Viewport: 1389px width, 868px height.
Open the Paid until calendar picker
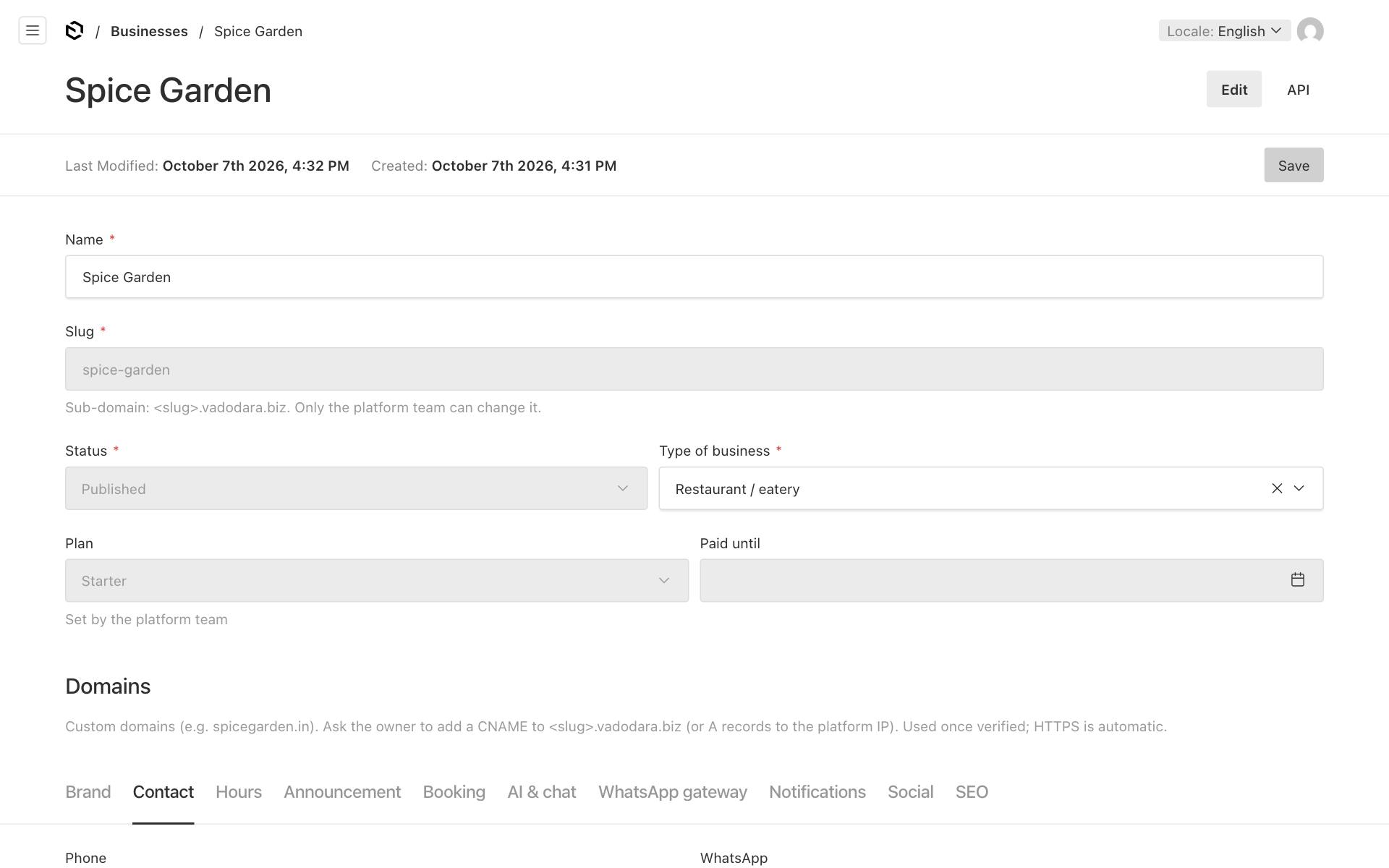(x=1298, y=580)
